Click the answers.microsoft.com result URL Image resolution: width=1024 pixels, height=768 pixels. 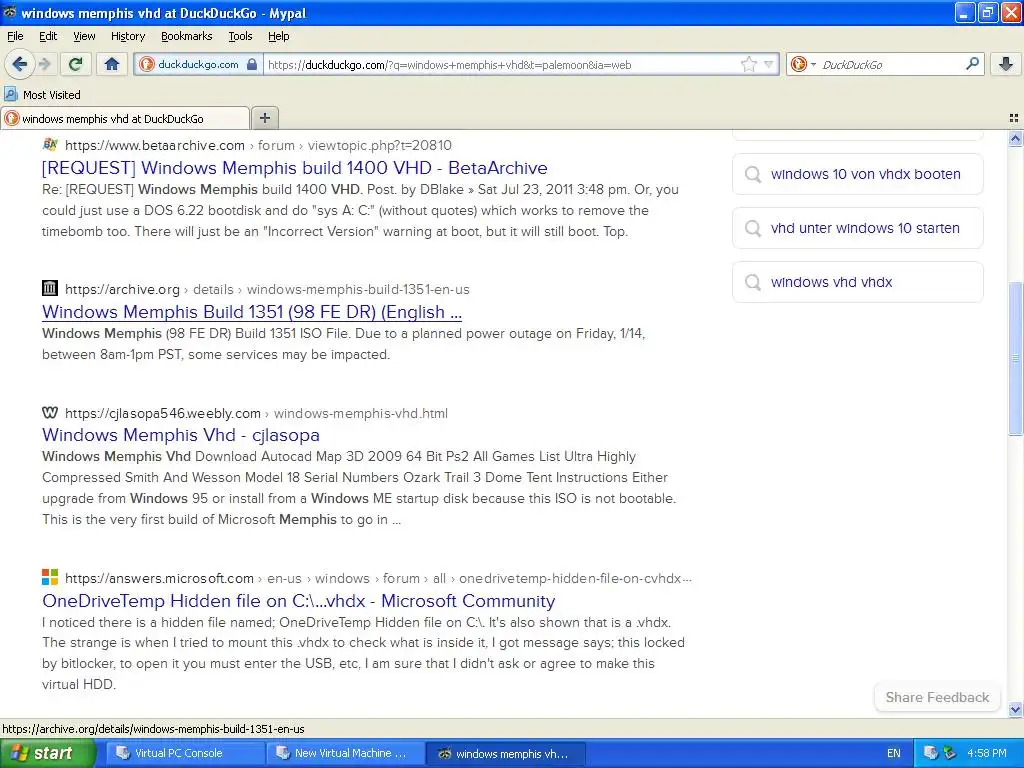[378, 578]
